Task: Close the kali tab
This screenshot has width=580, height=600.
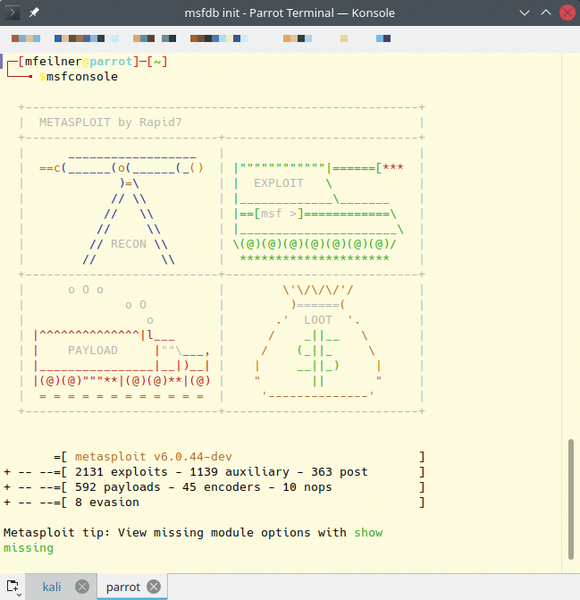Action: 82,587
